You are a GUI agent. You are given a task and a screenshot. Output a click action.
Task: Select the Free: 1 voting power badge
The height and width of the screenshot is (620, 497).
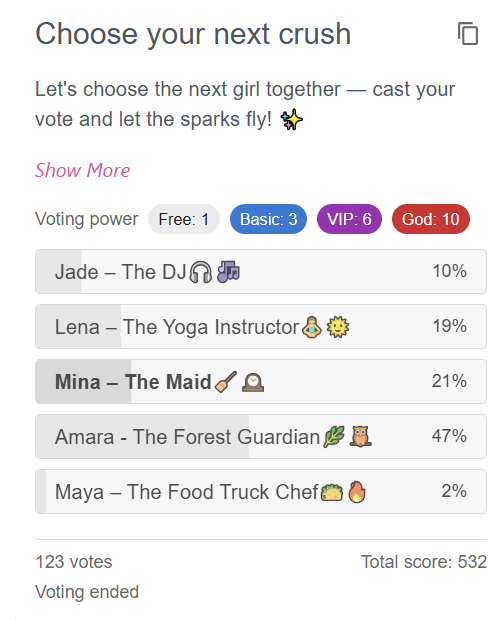pos(184,219)
